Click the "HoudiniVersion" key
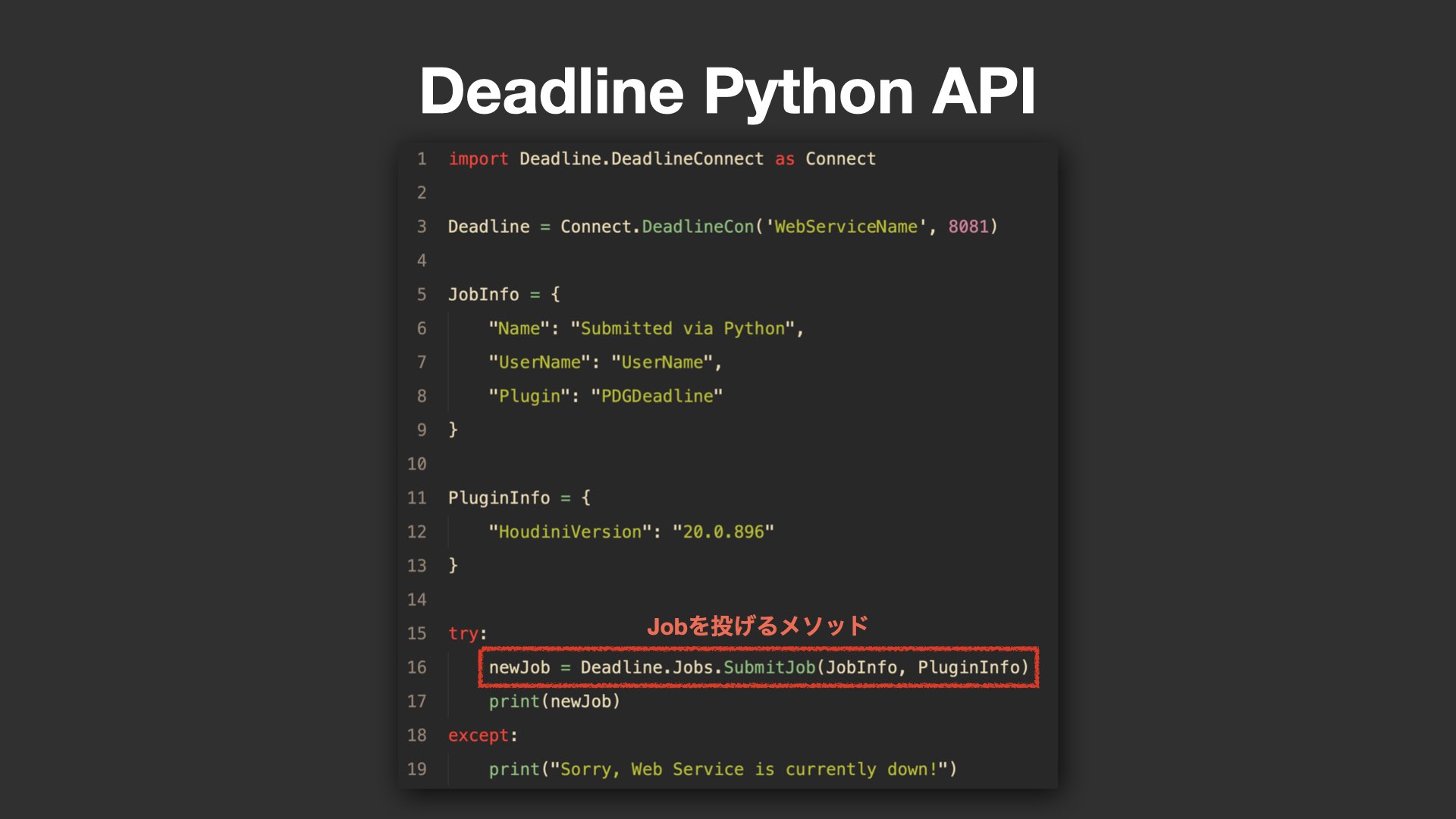1456x819 pixels. coord(570,532)
